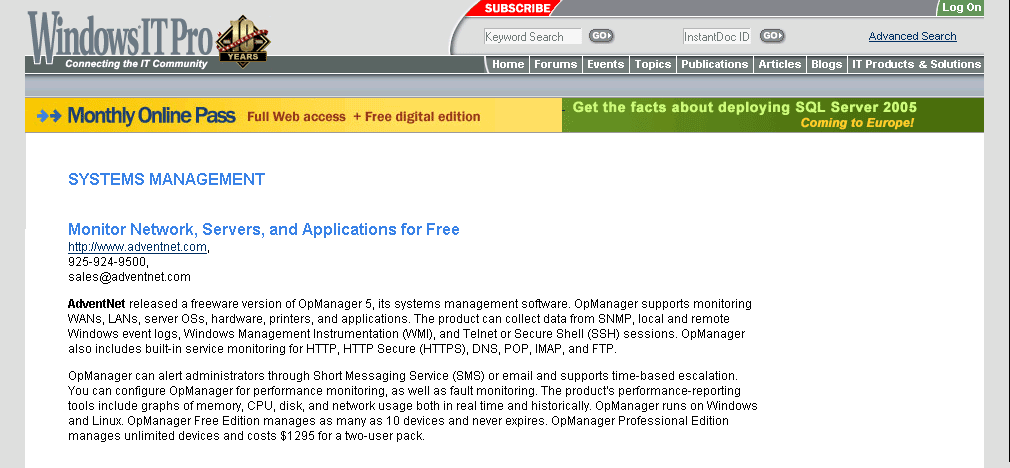Click the GO button beside Keyword Search
The height and width of the screenshot is (468, 1010).
[601, 36]
